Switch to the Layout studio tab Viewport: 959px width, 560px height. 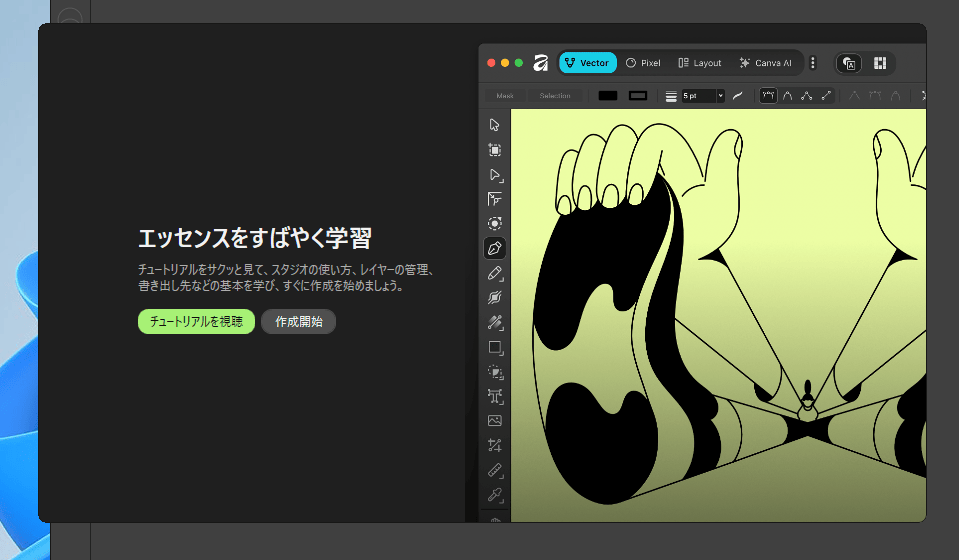point(699,63)
